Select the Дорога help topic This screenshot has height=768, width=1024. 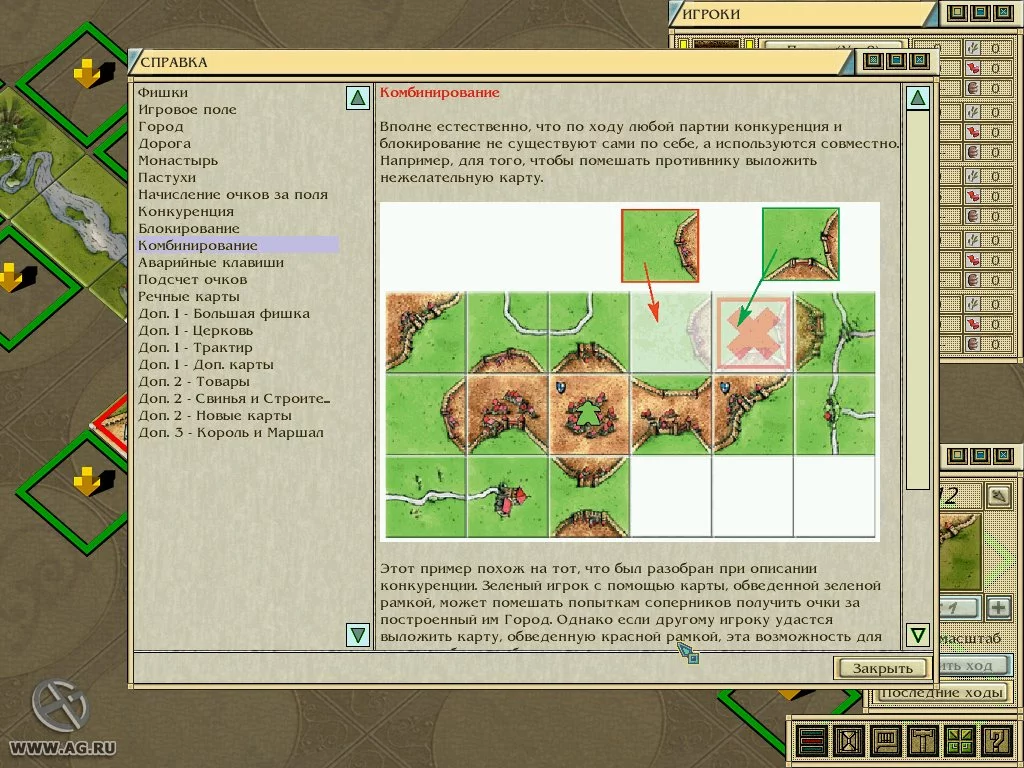coord(165,144)
